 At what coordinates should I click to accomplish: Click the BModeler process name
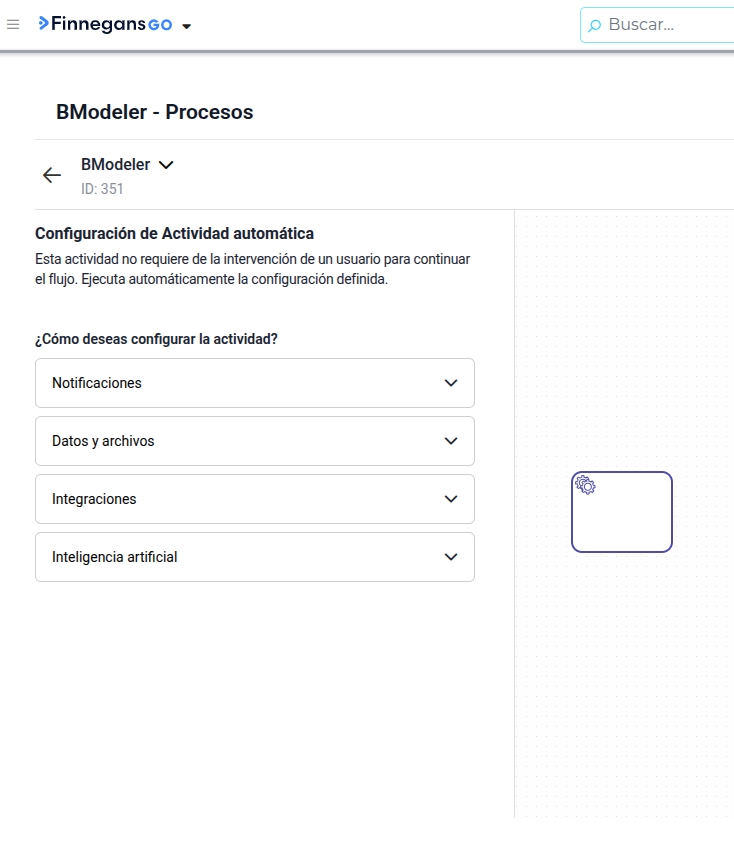(115, 164)
